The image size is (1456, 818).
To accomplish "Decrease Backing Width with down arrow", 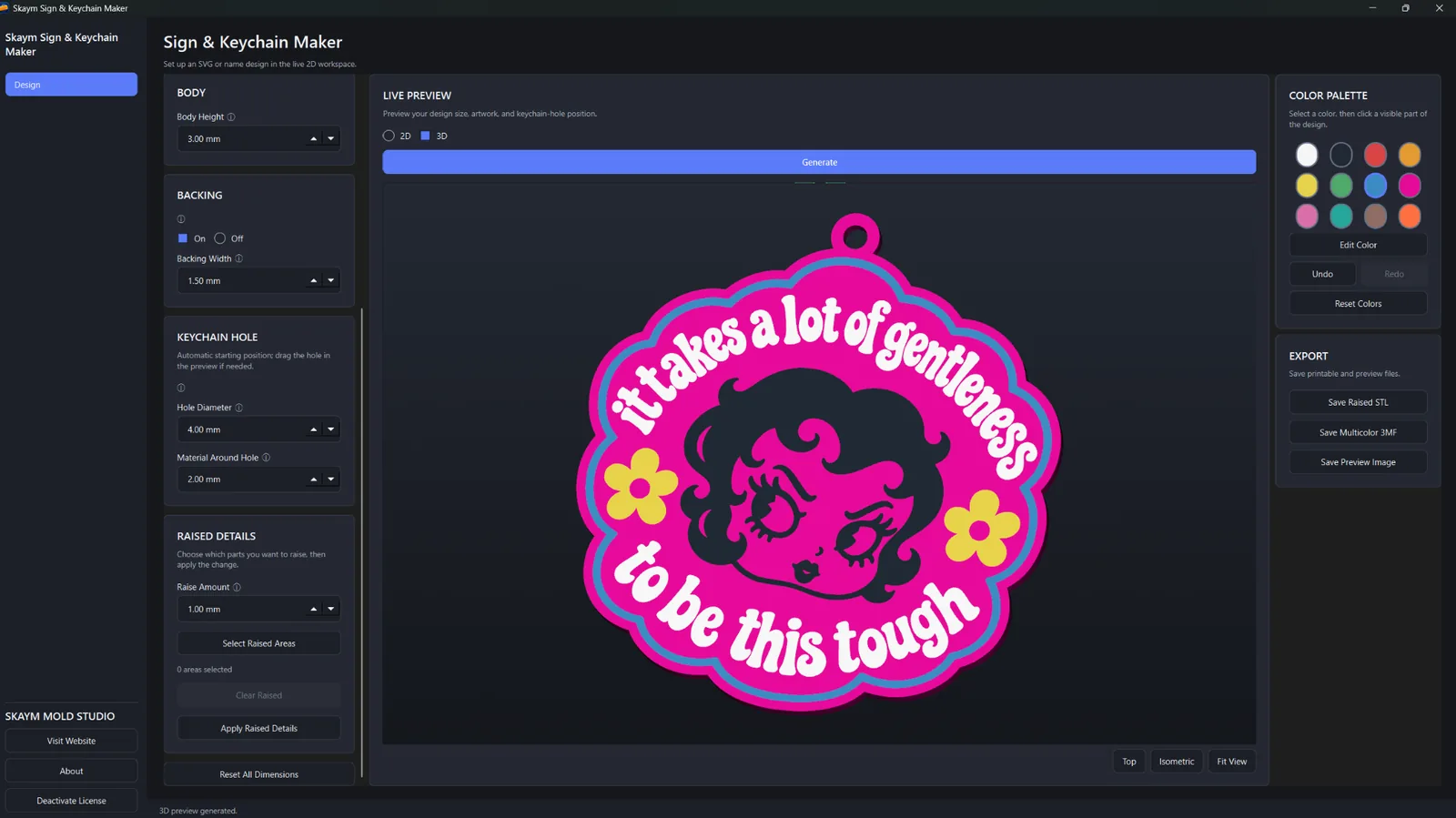I will coord(331,281).
